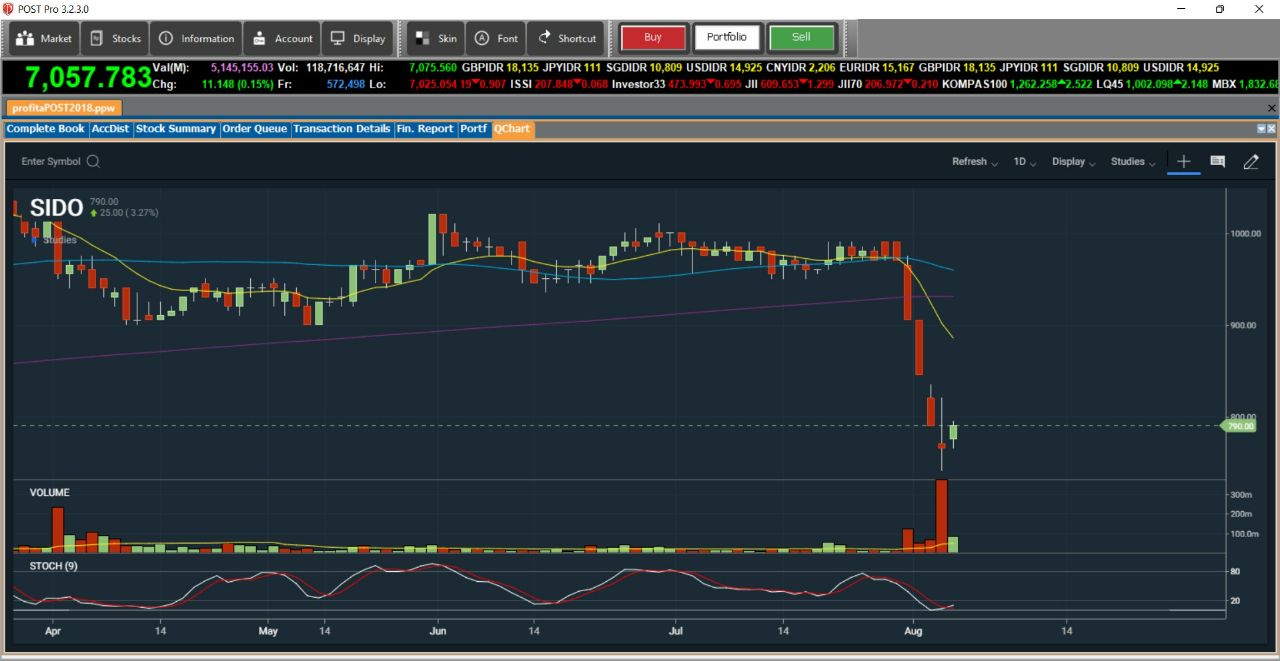The height and width of the screenshot is (661, 1280).
Task: Switch to the Order Queue tab
Action: point(255,129)
